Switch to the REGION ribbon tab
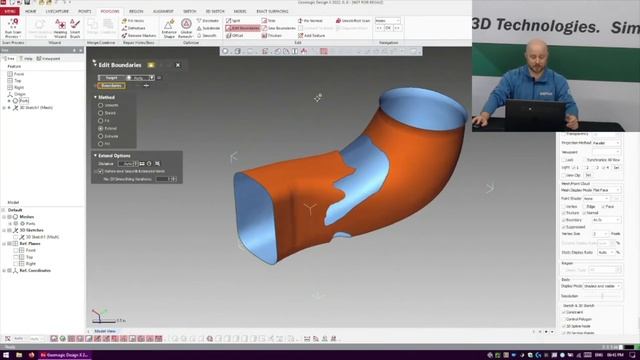Image resolution: width=640 pixels, height=360 pixels. (x=136, y=11)
